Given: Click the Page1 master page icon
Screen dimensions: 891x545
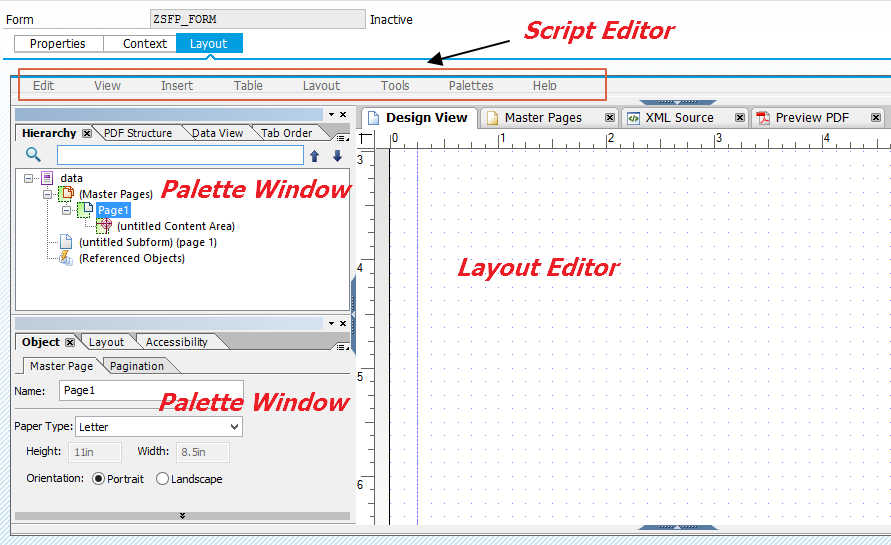Looking at the screenshot, I should (85, 210).
